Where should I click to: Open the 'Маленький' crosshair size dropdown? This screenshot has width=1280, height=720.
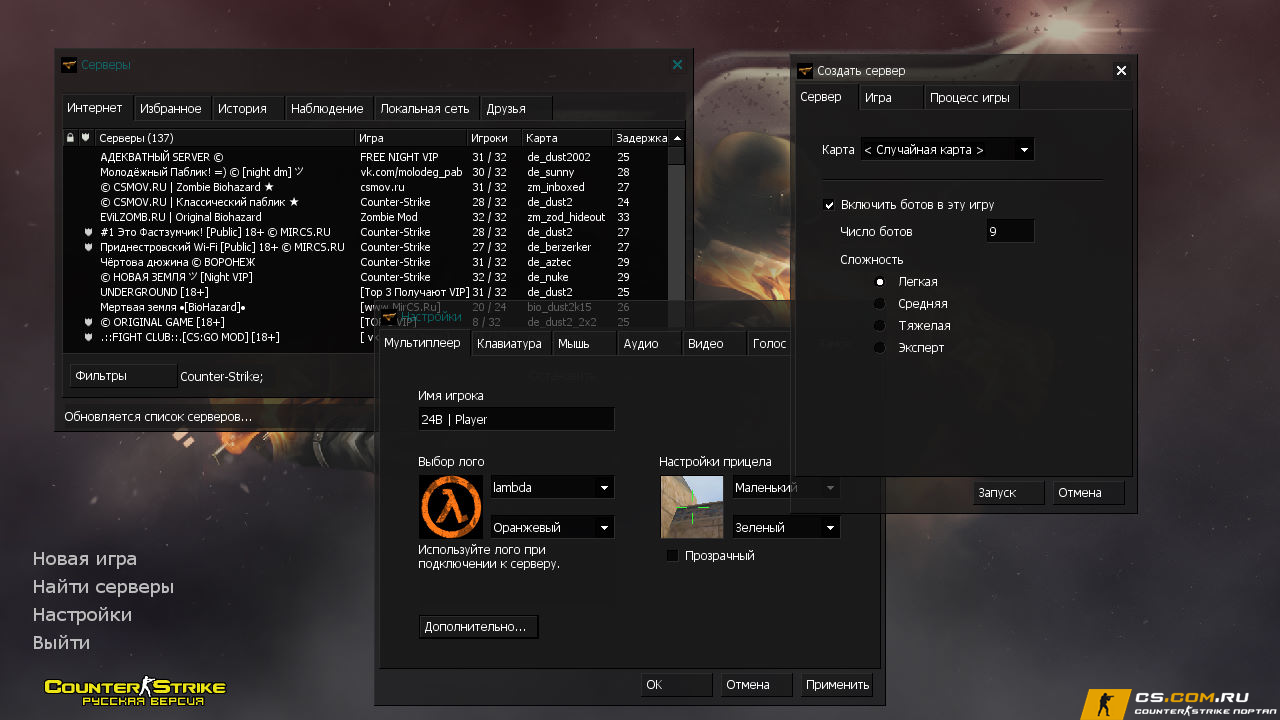coord(786,488)
